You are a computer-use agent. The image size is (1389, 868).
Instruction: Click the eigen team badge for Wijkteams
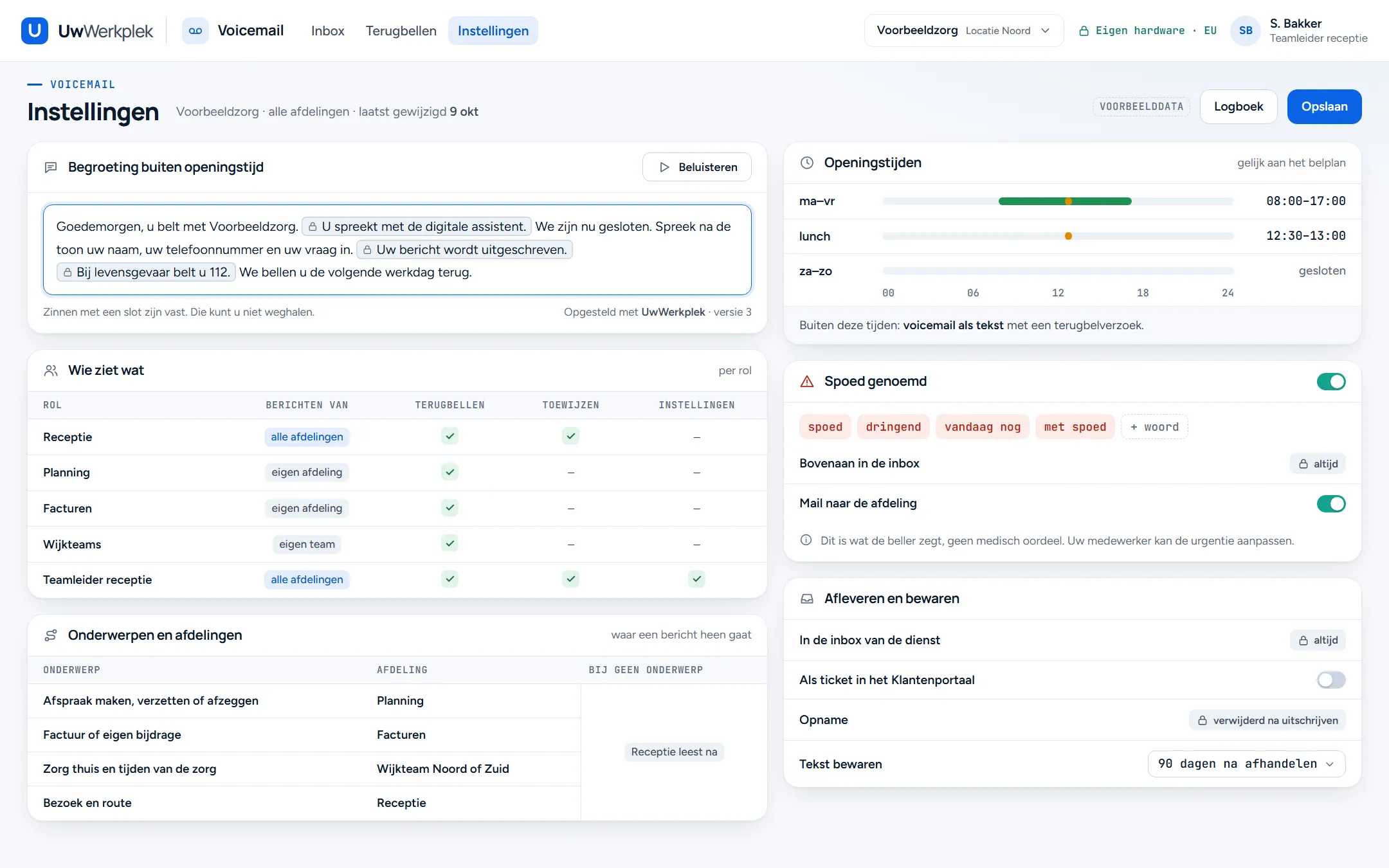(x=307, y=544)
